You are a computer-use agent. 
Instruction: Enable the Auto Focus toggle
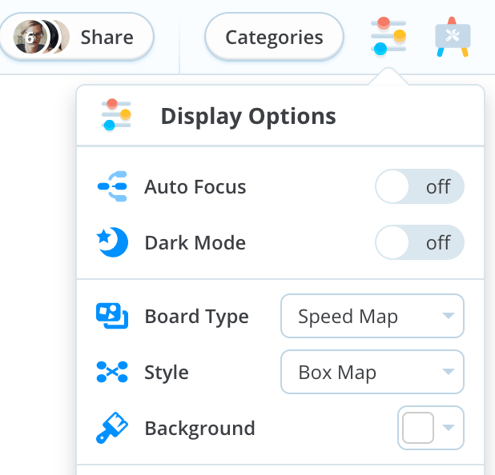420,186
